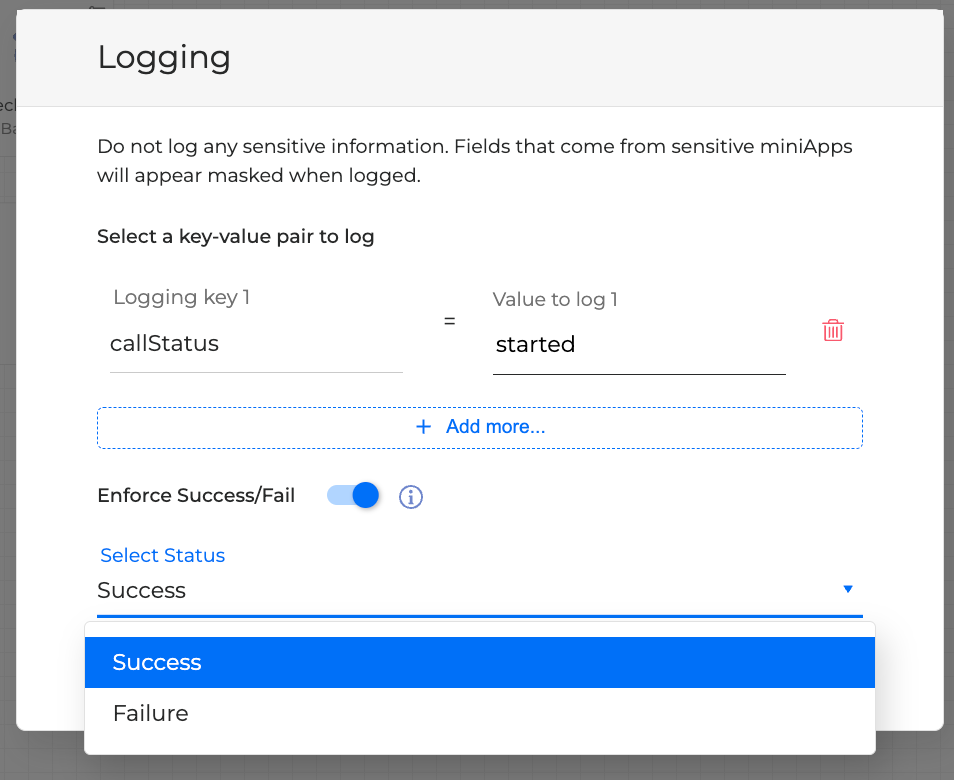Click the 'Enforce Success/Fail' label text
Viewport: 954px width, 780px height.
pos(196,495)
